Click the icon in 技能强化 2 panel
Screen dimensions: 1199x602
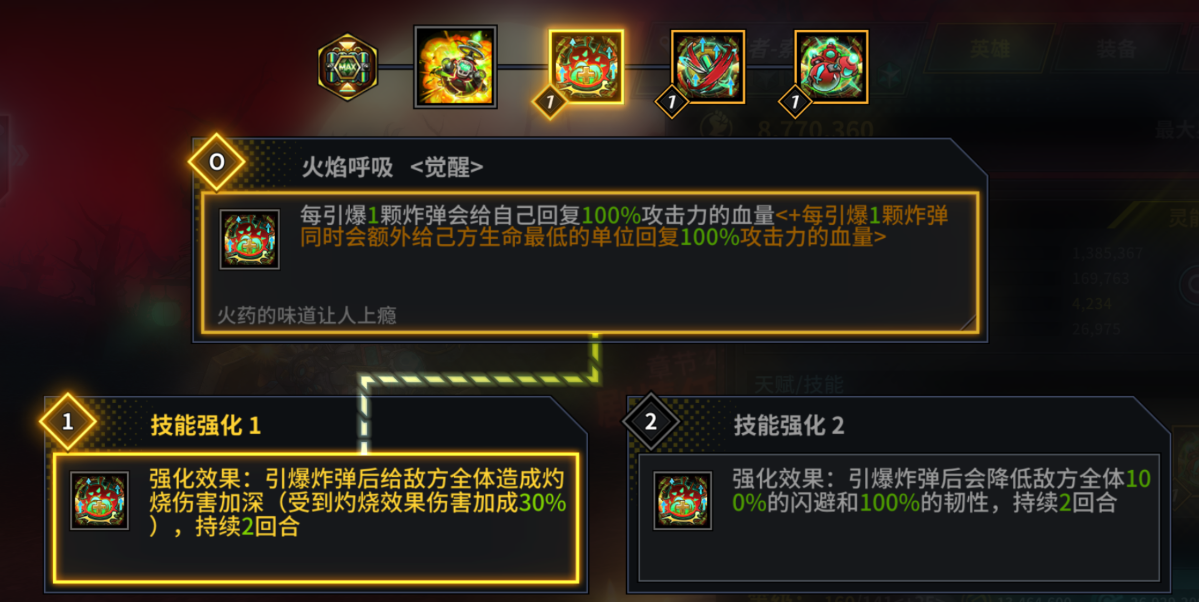(x=683, y=501)
